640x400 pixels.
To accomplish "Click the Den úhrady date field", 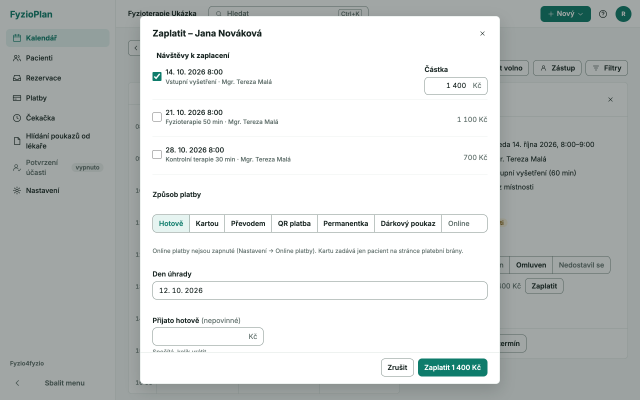I will coord(320,291).
